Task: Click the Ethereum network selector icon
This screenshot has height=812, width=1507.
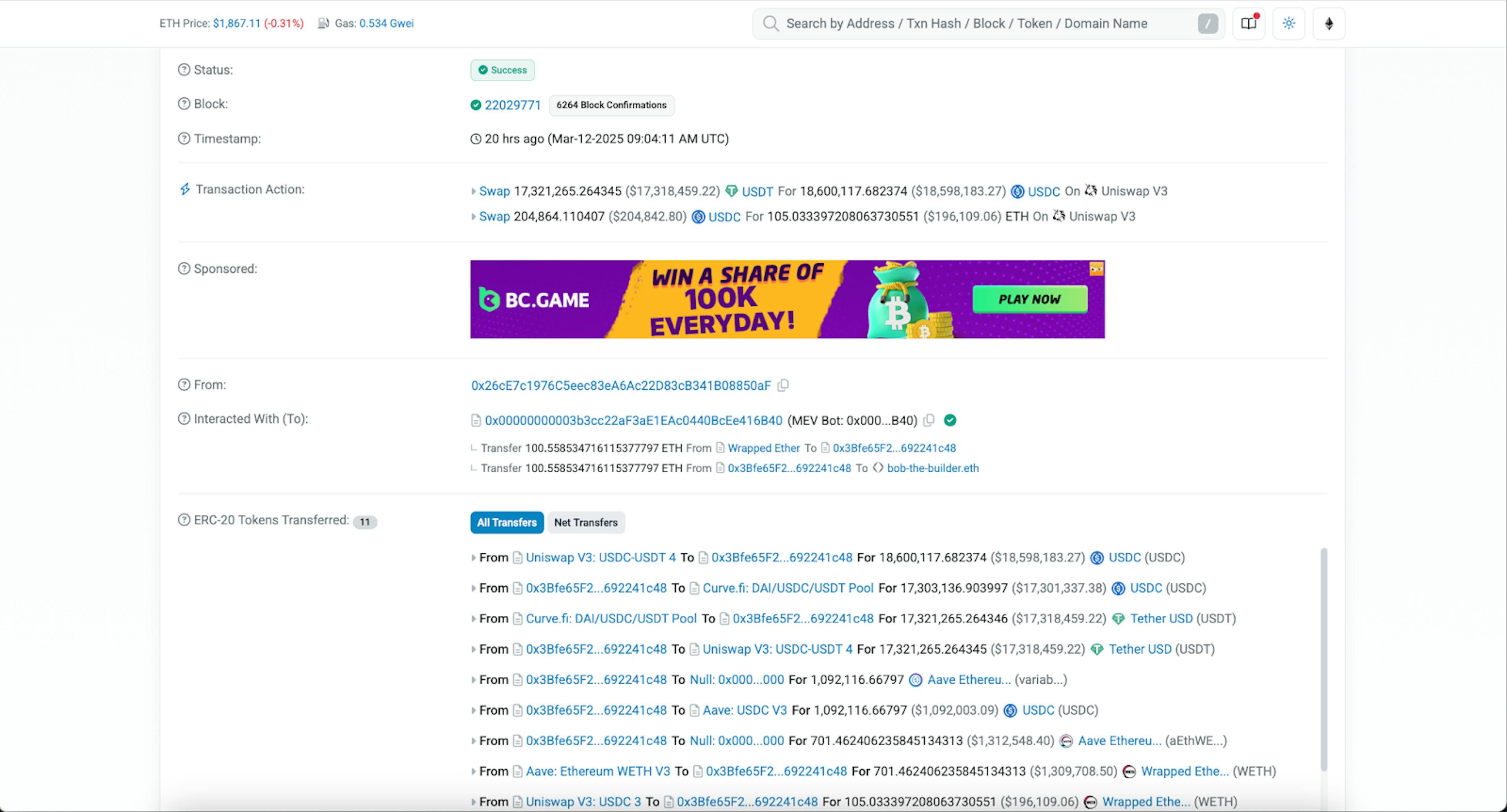Action: click(x=1328, y=24)
